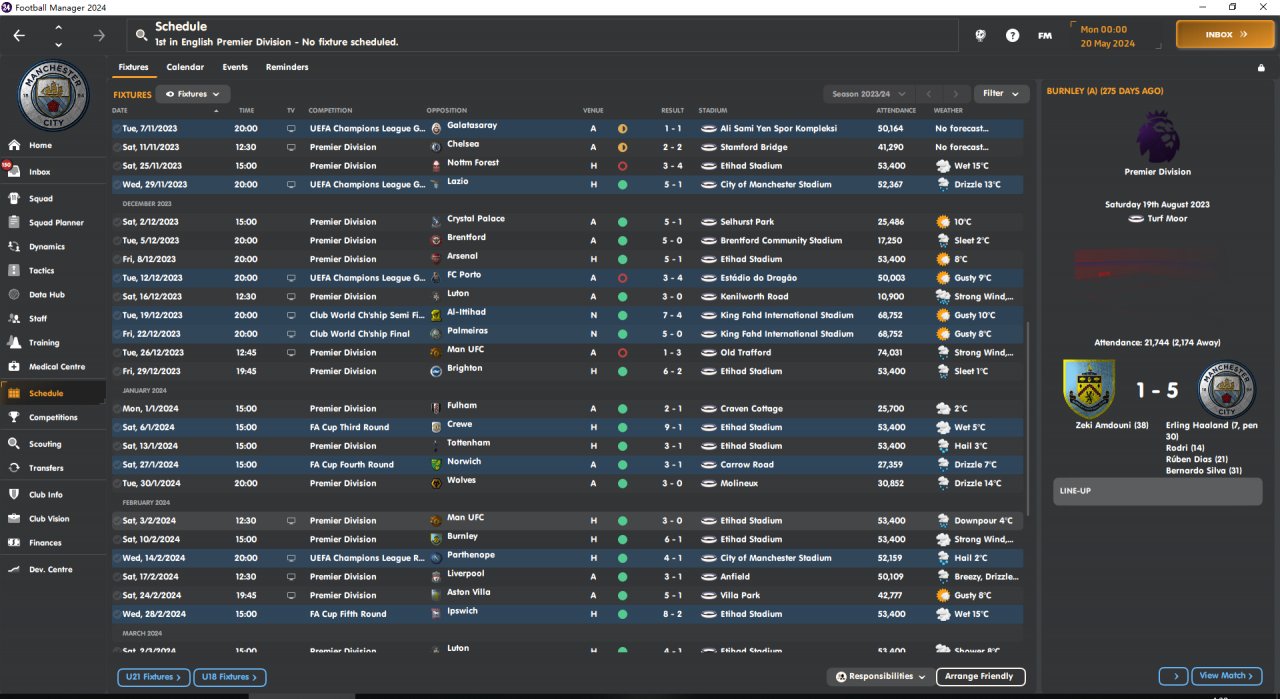Click the Data Hub icon in sidebar
Viewport: 1280px width, 699px height.
click(x=14, y=295)
